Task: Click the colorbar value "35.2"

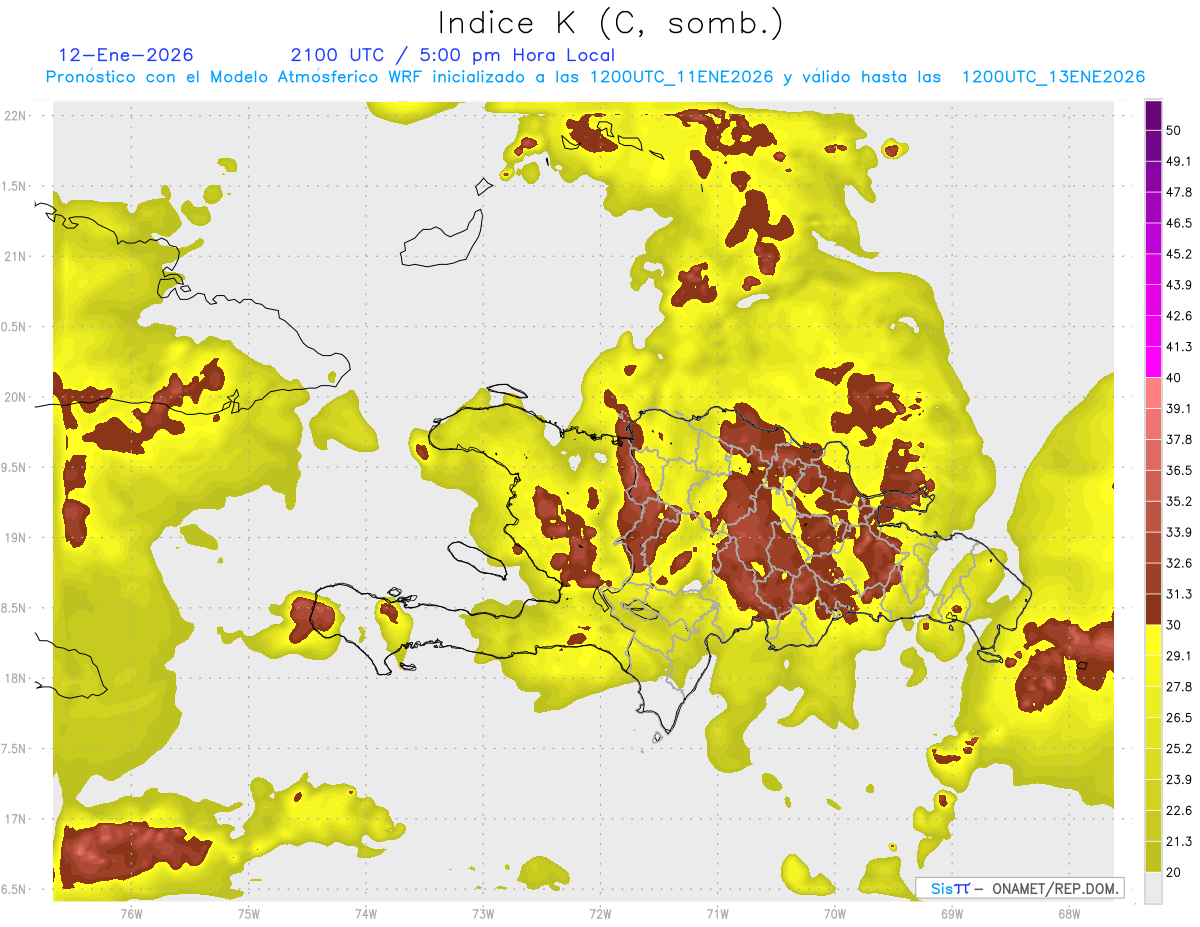Action: click(x=1179, y=501)
